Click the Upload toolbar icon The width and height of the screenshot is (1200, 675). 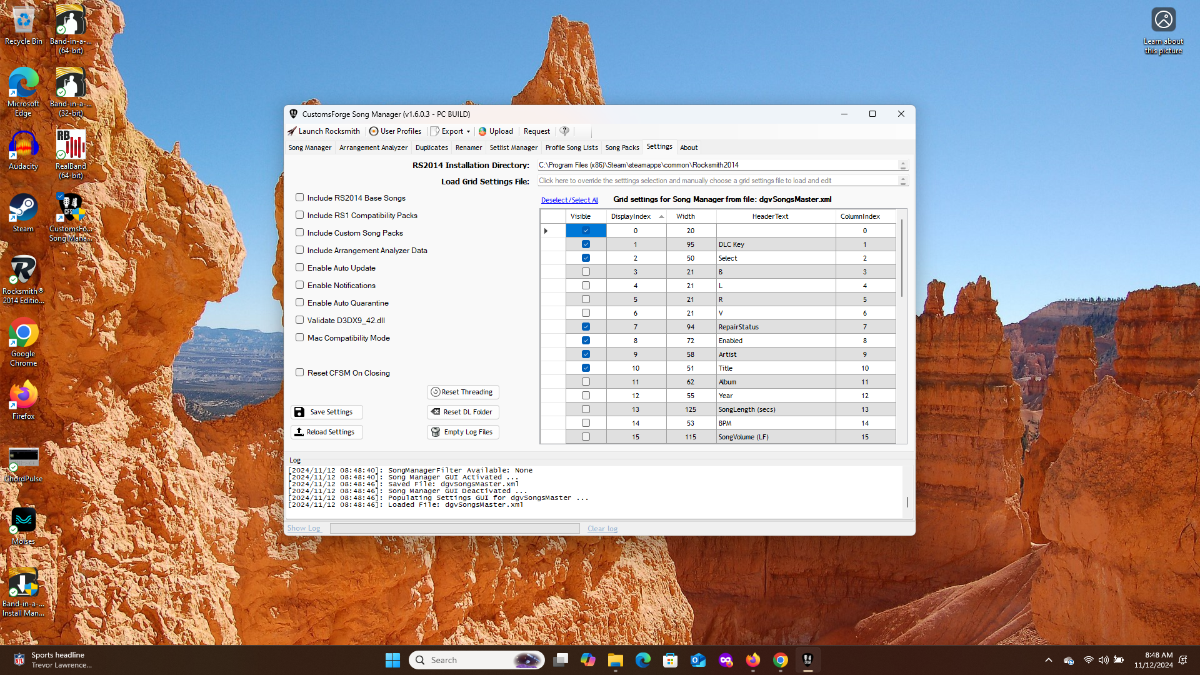click(483, 131)
